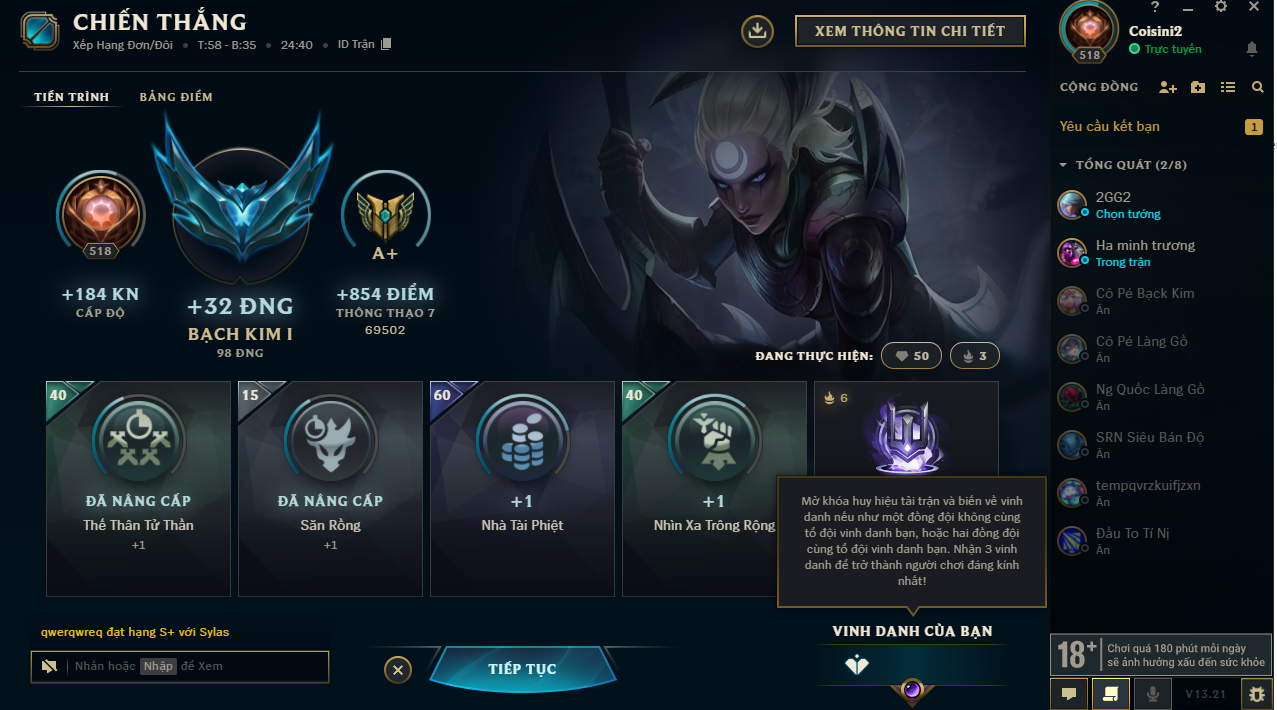
Task: Expand the honor panel with the purple orb arrow
Action: [x=912, y=690]
